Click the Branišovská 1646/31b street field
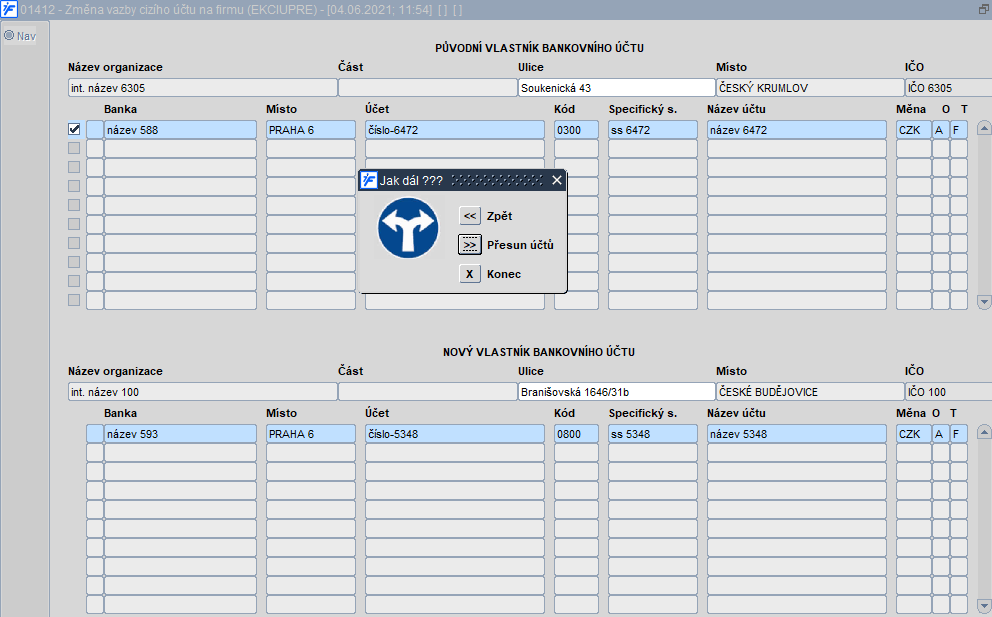 coord(616,392)
